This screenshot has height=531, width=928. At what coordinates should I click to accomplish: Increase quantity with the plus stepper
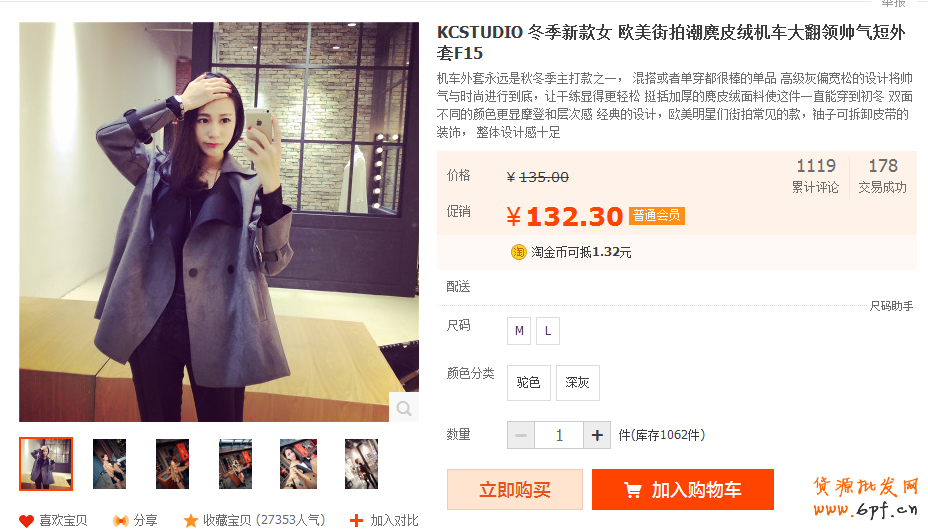coord(597,436)
